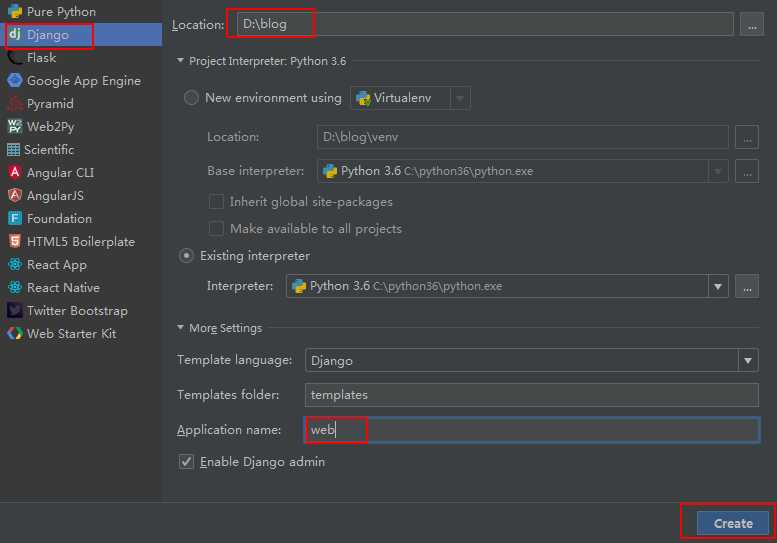The image size is (777, 543).
Task: Open the existing Interpreter dropdown arrow
Action: [718, 286]
